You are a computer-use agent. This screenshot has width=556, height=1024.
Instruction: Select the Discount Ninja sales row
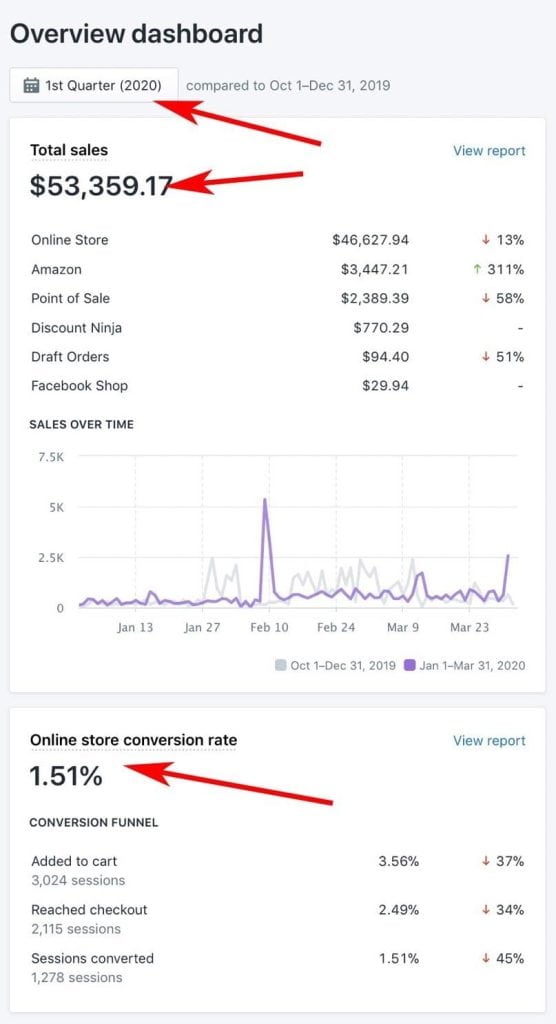[278, 327]
